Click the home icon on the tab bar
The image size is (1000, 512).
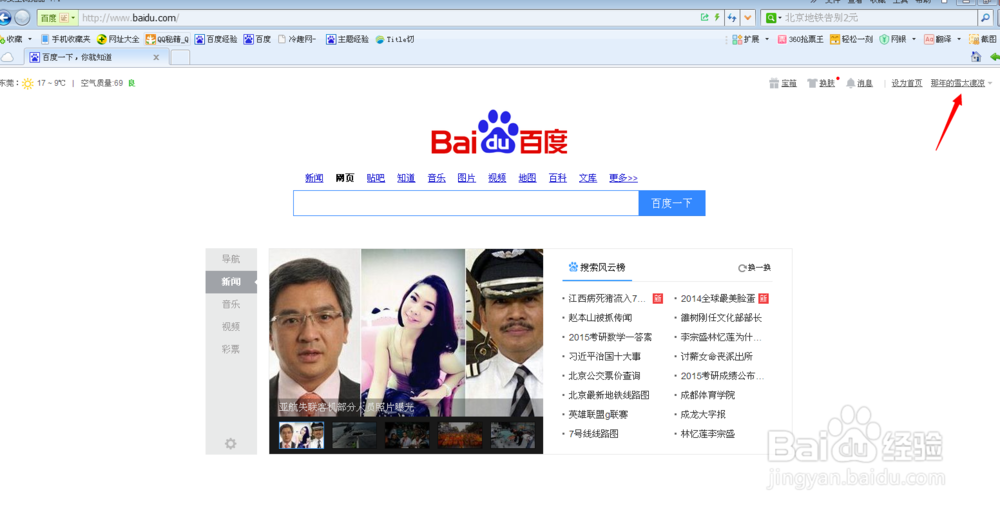(x=976, y=57)
